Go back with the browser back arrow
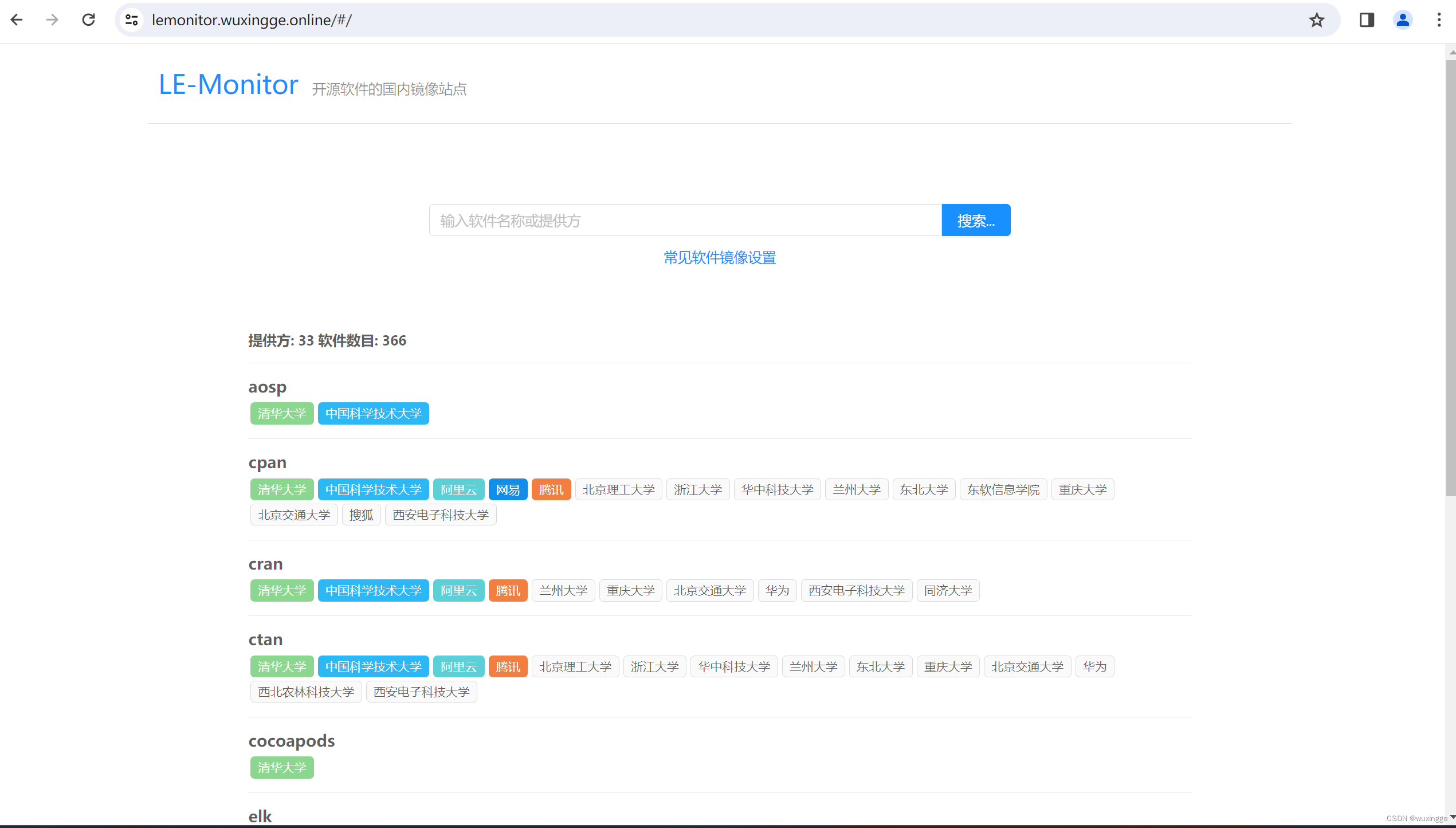Screen dimensions: 1456x828 pyautogui.click(x=17, y=20)
